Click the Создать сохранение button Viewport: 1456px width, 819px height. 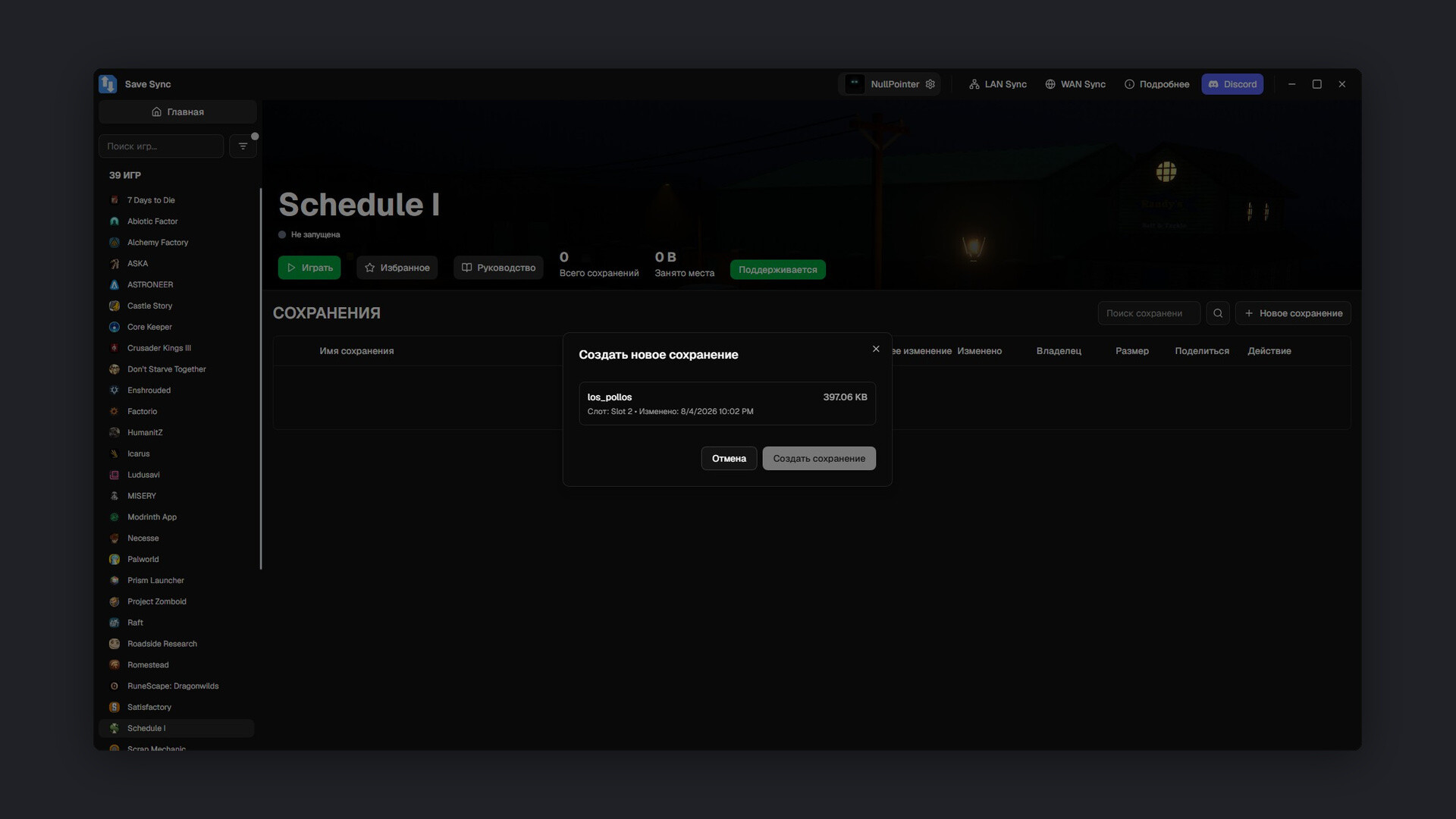pyautogui.click(x=819, y=458)
